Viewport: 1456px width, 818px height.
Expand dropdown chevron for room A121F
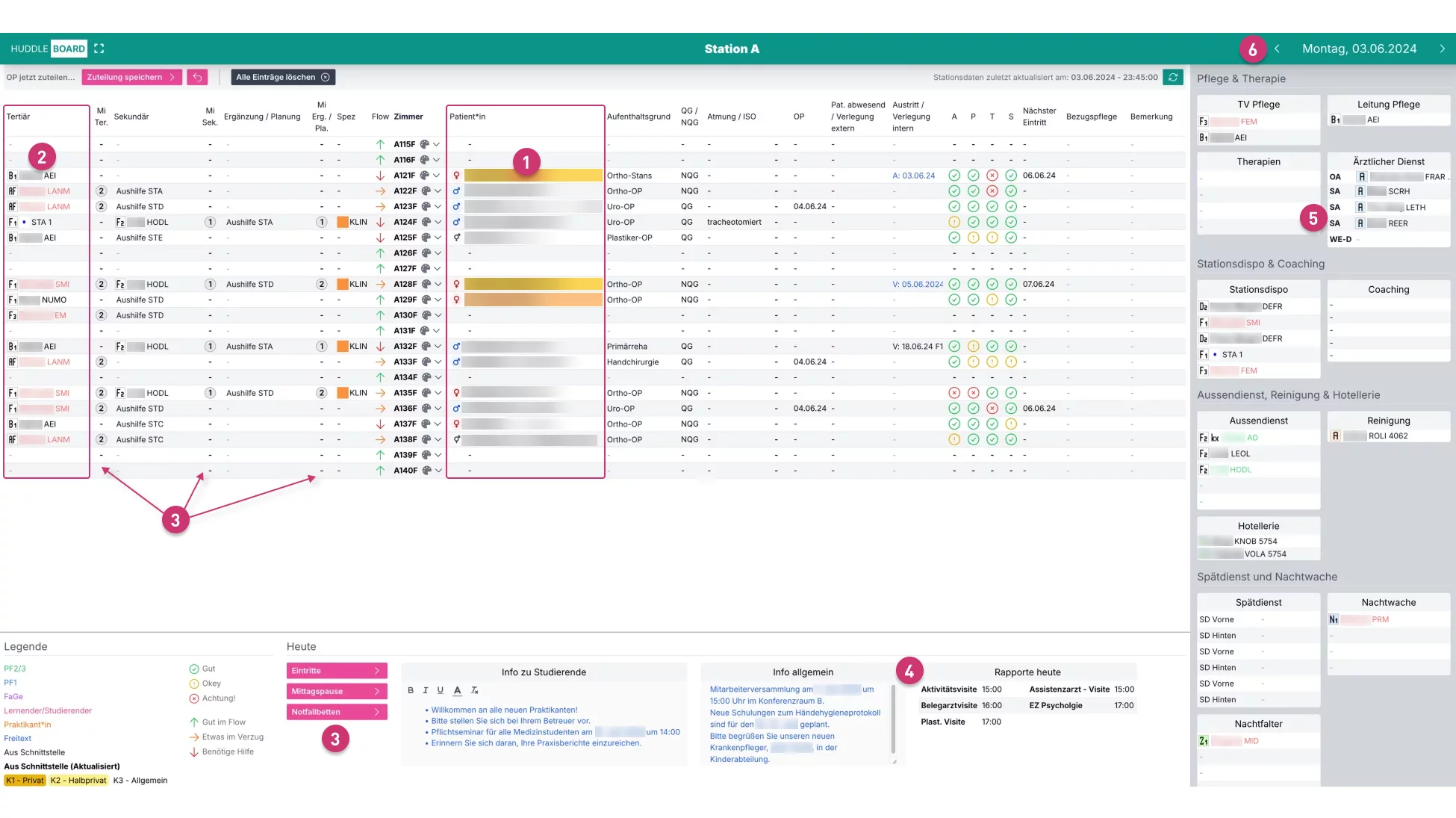click(x=438, y=176)
